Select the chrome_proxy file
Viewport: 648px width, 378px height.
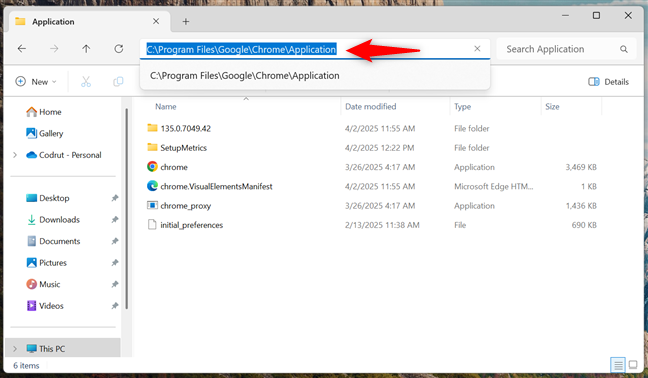(x=186, y=206)
